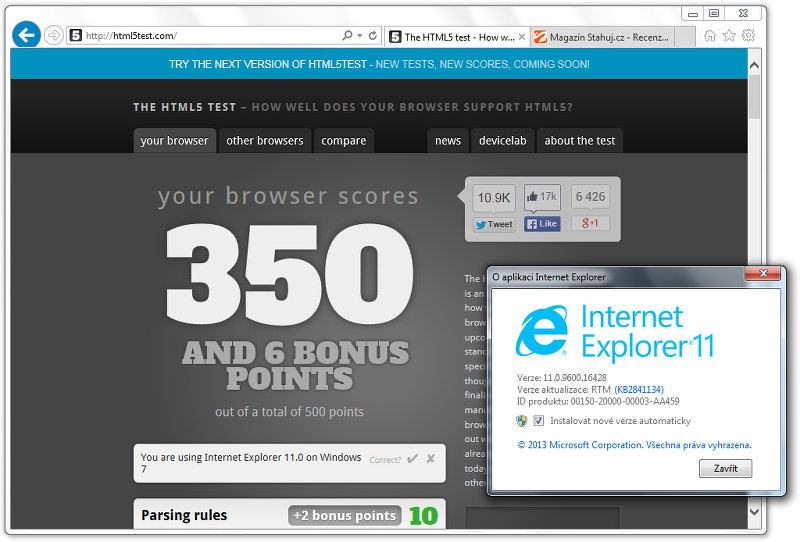Open the news tab
This screenshot has width=800, height=542.
pyautogui.click(x=447, y=140)
